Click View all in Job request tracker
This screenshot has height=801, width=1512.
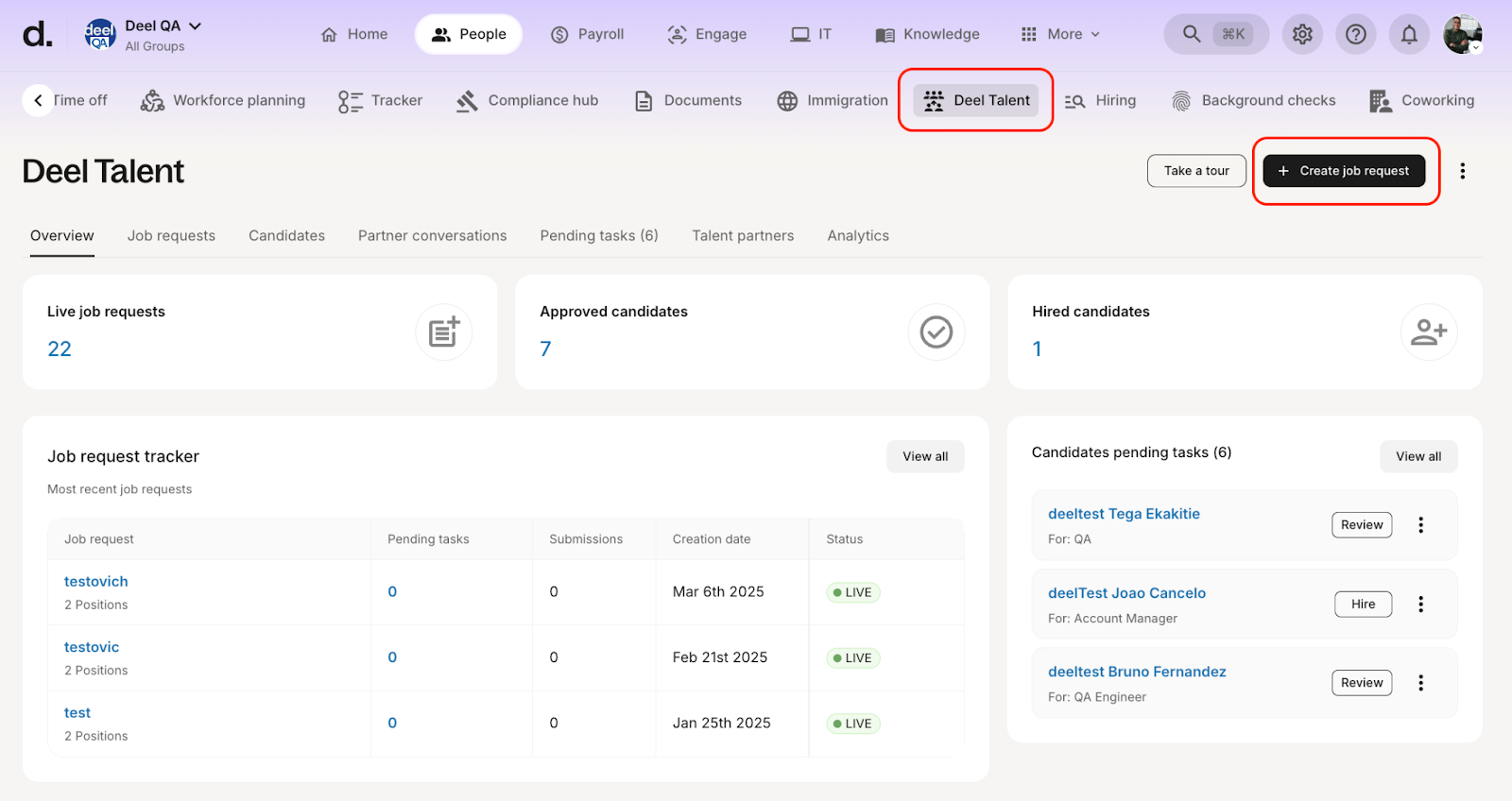925,456
